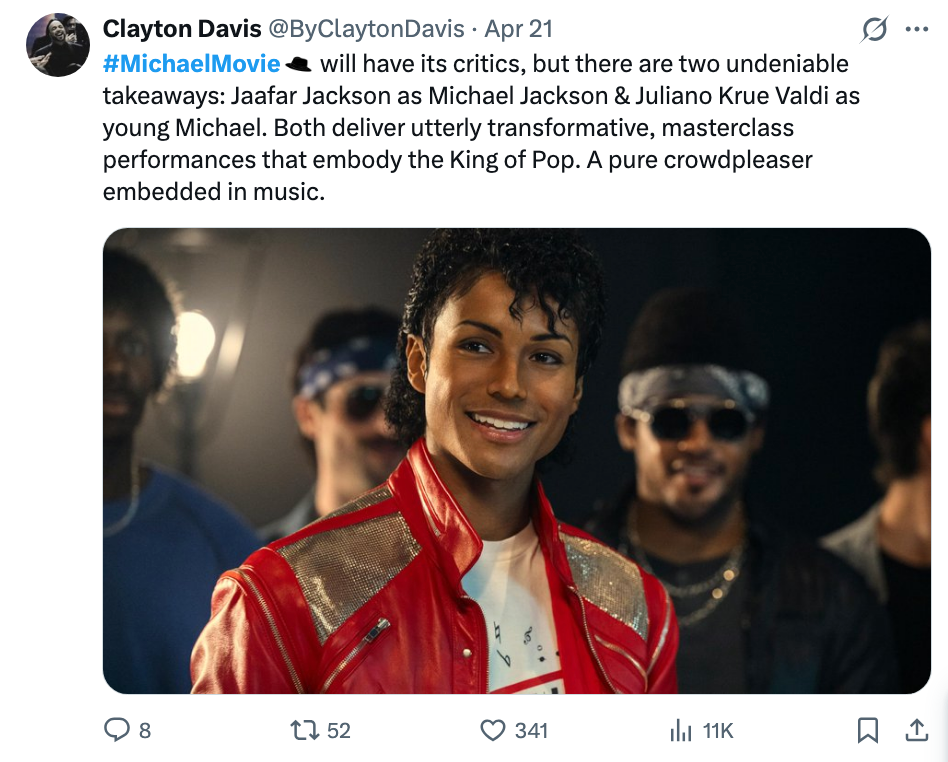Viewport: 948px width, 762px height.
Task: Toggle a like with the heart icon
Action: click(491, 731)
